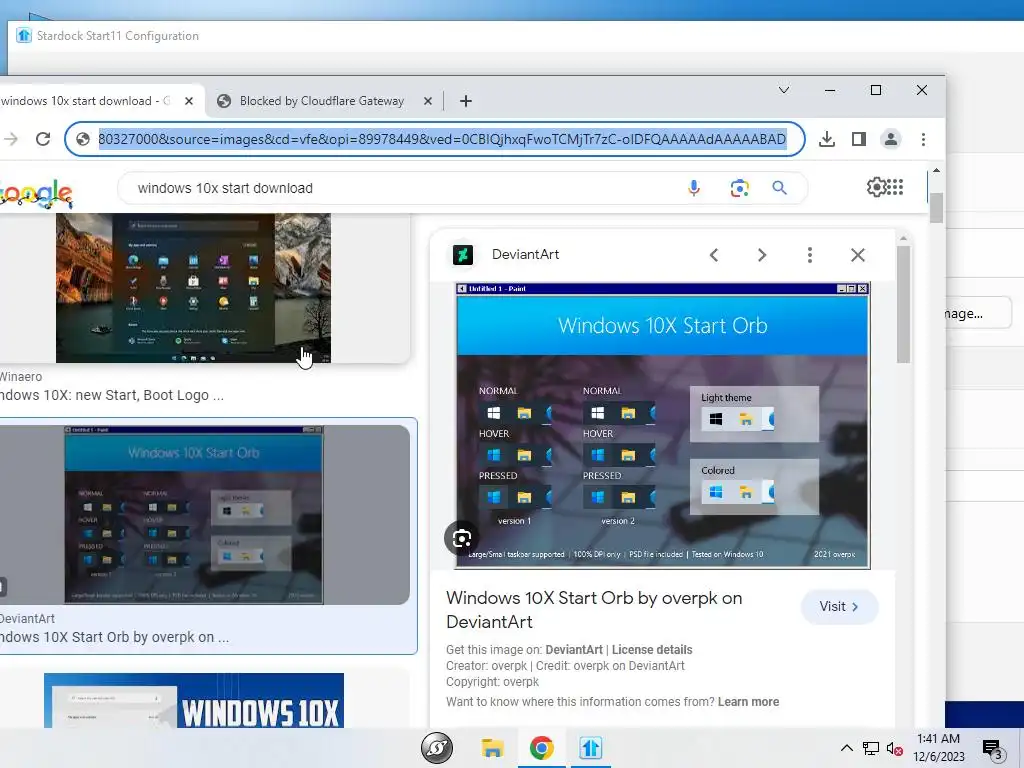Open Chrome downloads icon
Image resolution: width=1024 pixels, height=768 pixels.
(827, 139)
